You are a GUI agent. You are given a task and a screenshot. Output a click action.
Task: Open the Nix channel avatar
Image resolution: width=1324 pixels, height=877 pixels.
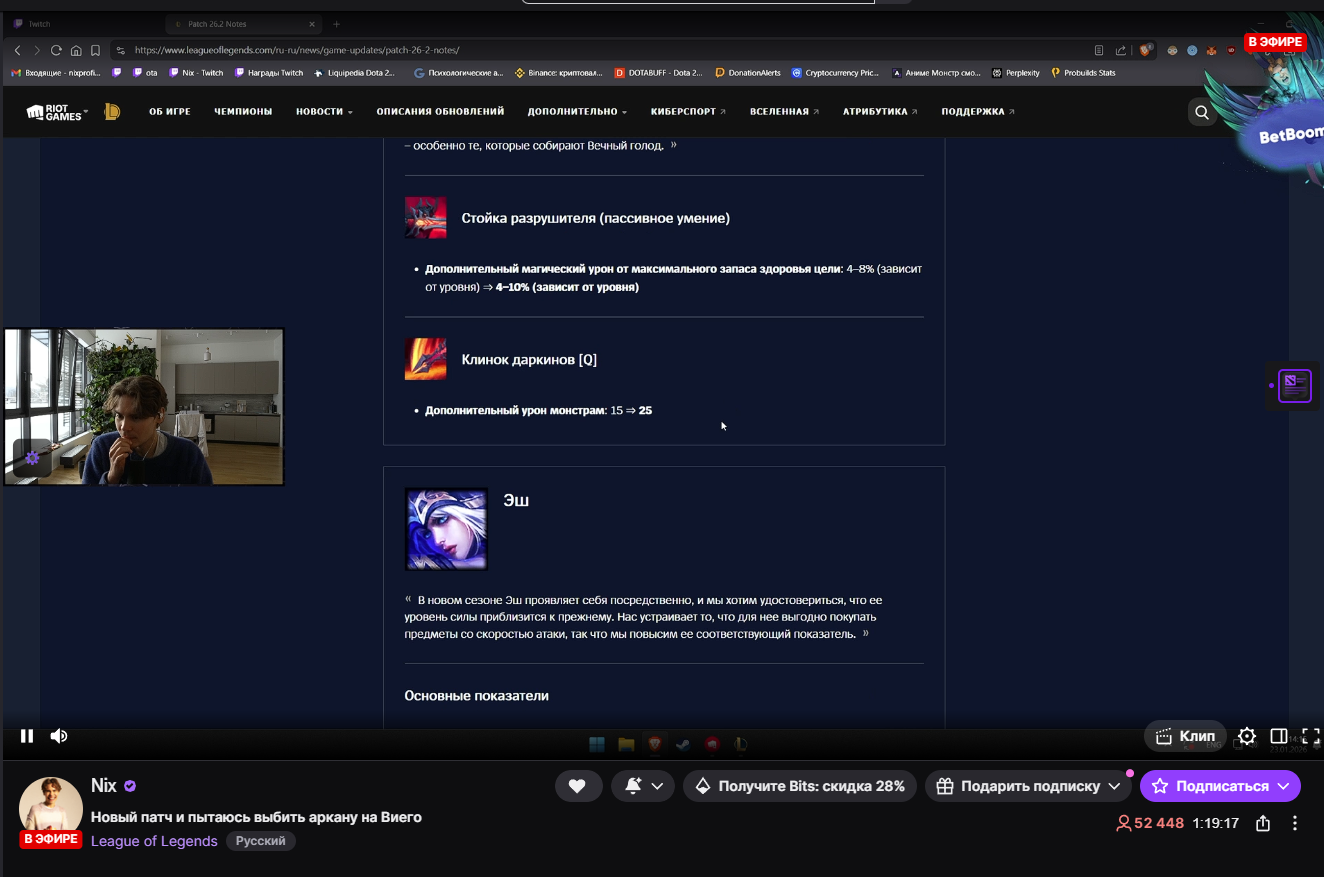tap(50, 808)
